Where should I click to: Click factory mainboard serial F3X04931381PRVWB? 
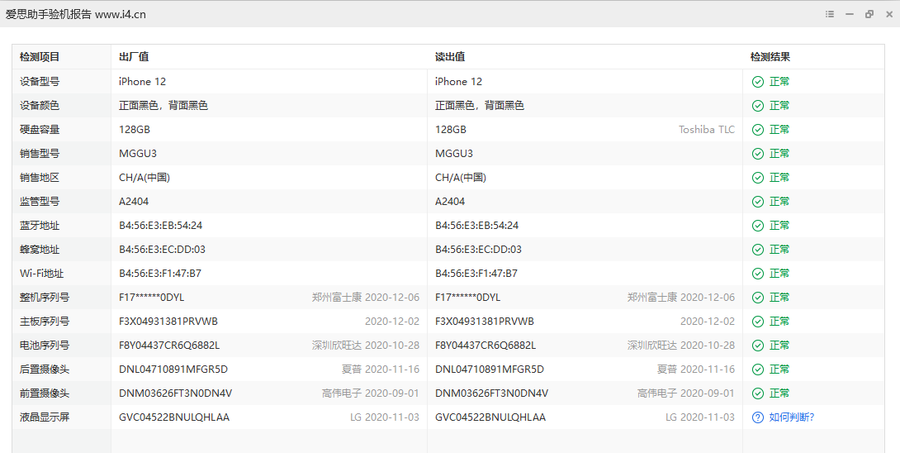168,322
